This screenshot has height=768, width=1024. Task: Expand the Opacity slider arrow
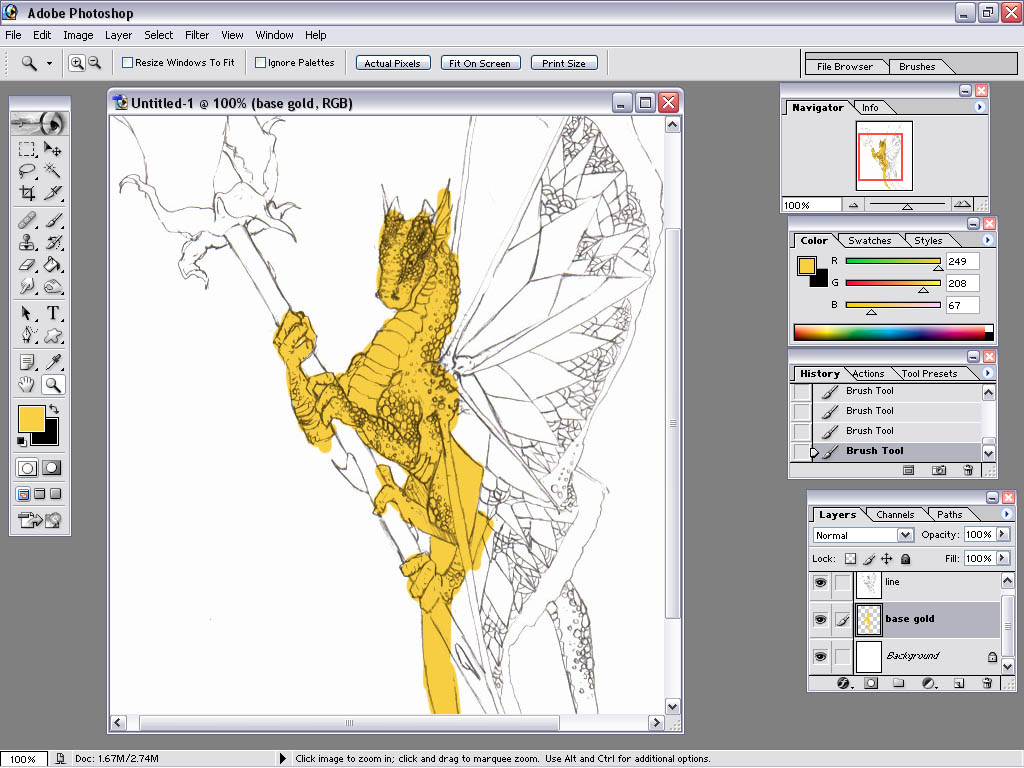click(1003, 535)
